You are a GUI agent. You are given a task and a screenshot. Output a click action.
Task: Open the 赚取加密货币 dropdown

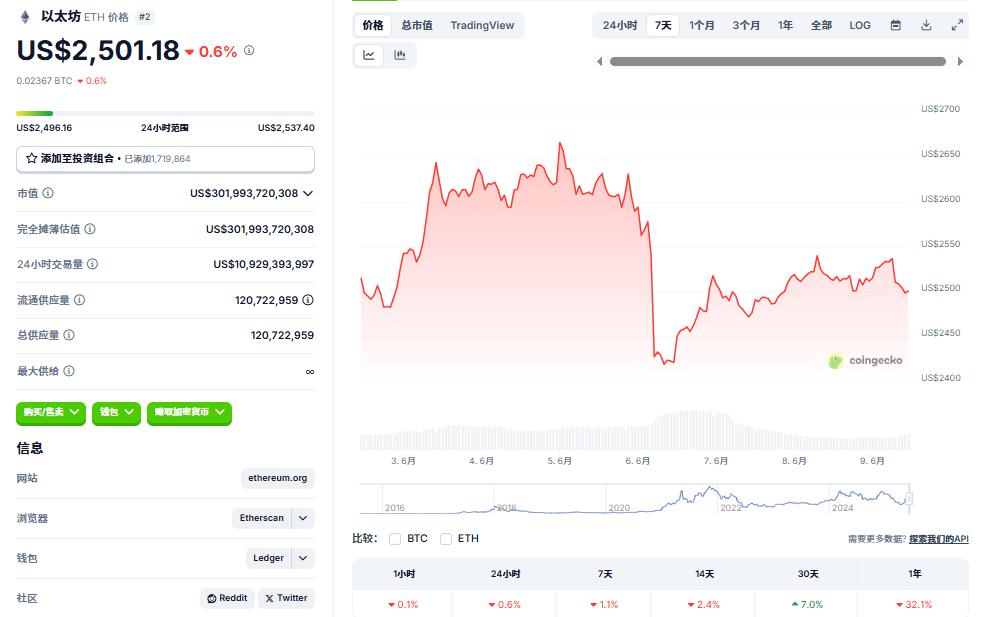coord(189,412)
